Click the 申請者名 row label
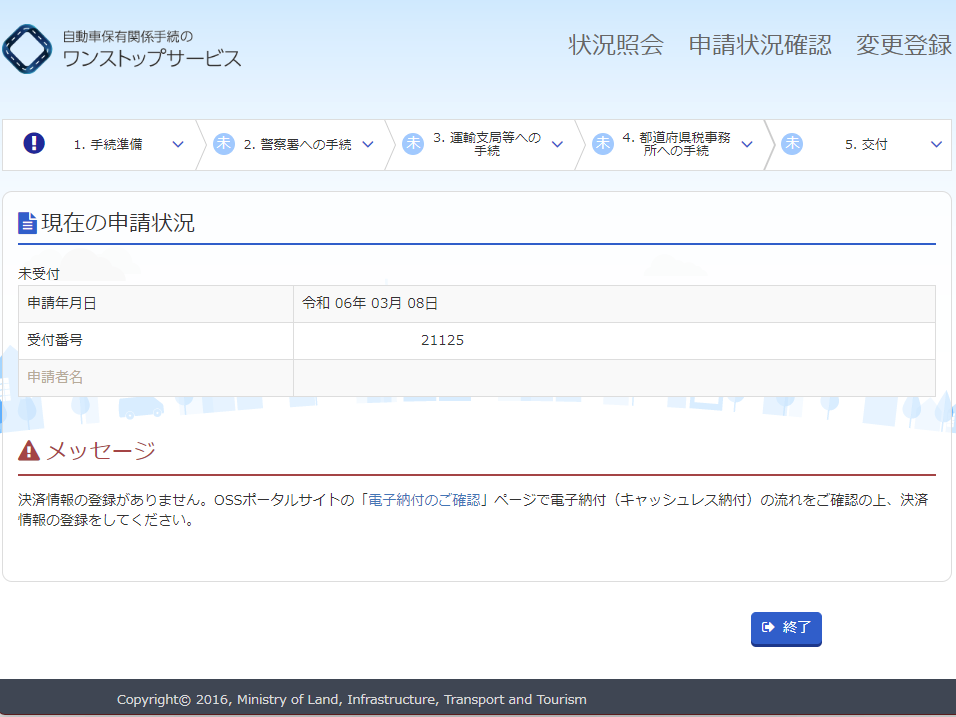 pyautogui.click(x=55, y=377)
